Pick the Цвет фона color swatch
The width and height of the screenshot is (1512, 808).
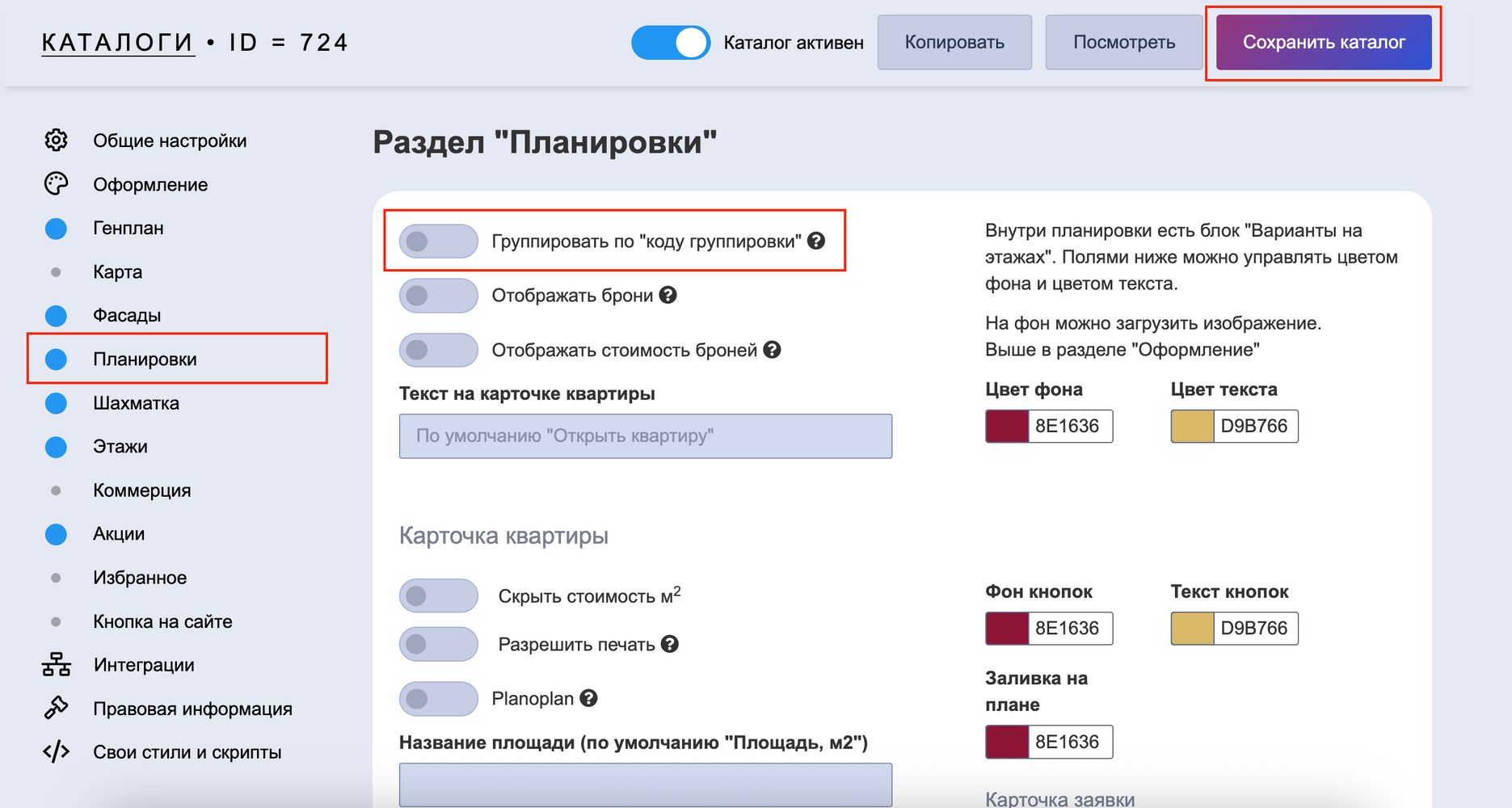1006,427
